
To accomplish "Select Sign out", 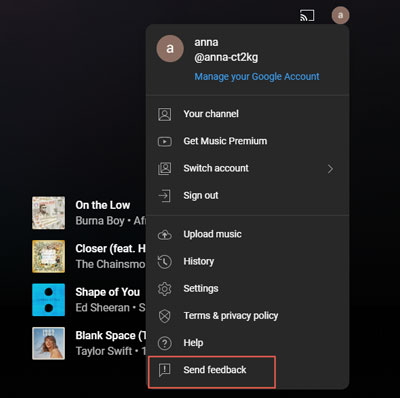I will (x=248, y=196).
